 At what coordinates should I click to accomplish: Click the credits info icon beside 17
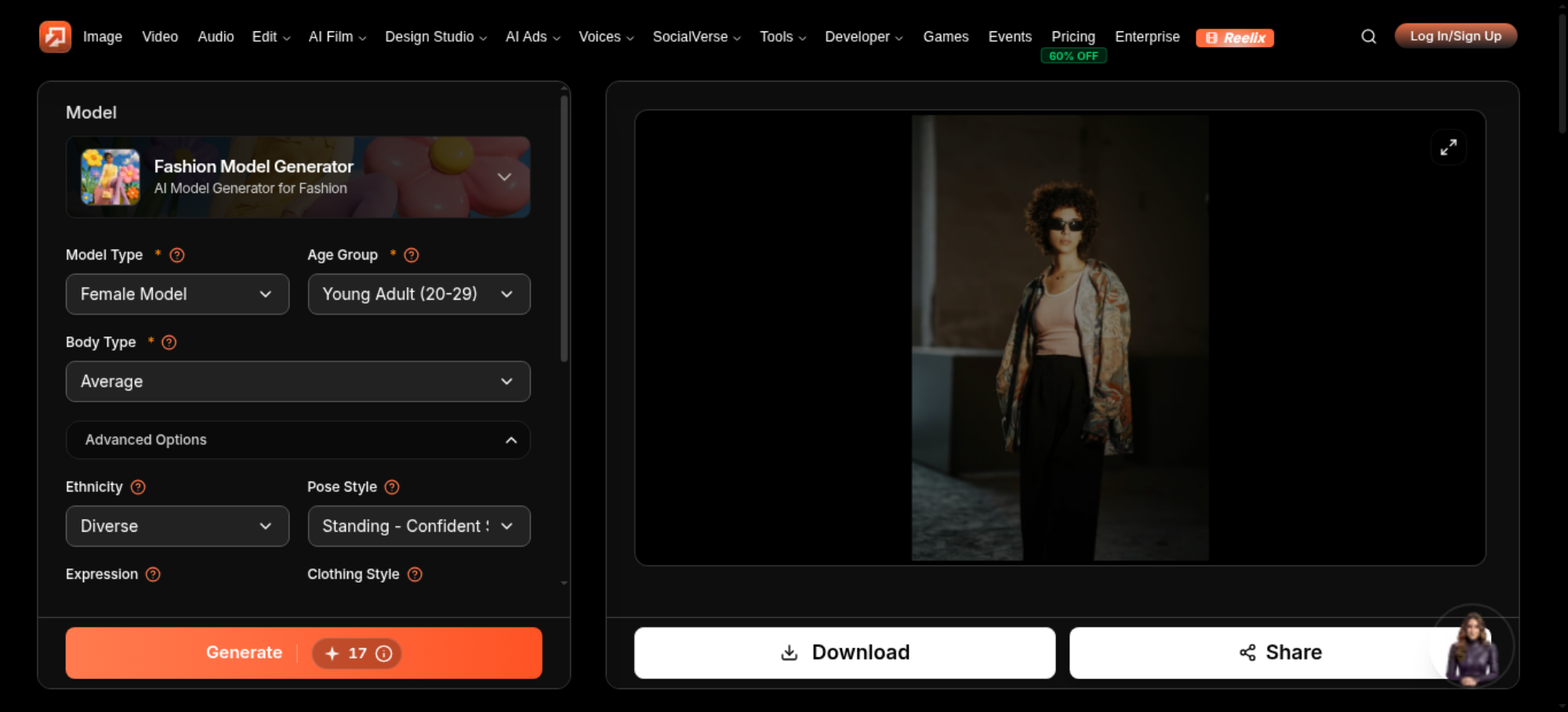(x=383, y=653)
